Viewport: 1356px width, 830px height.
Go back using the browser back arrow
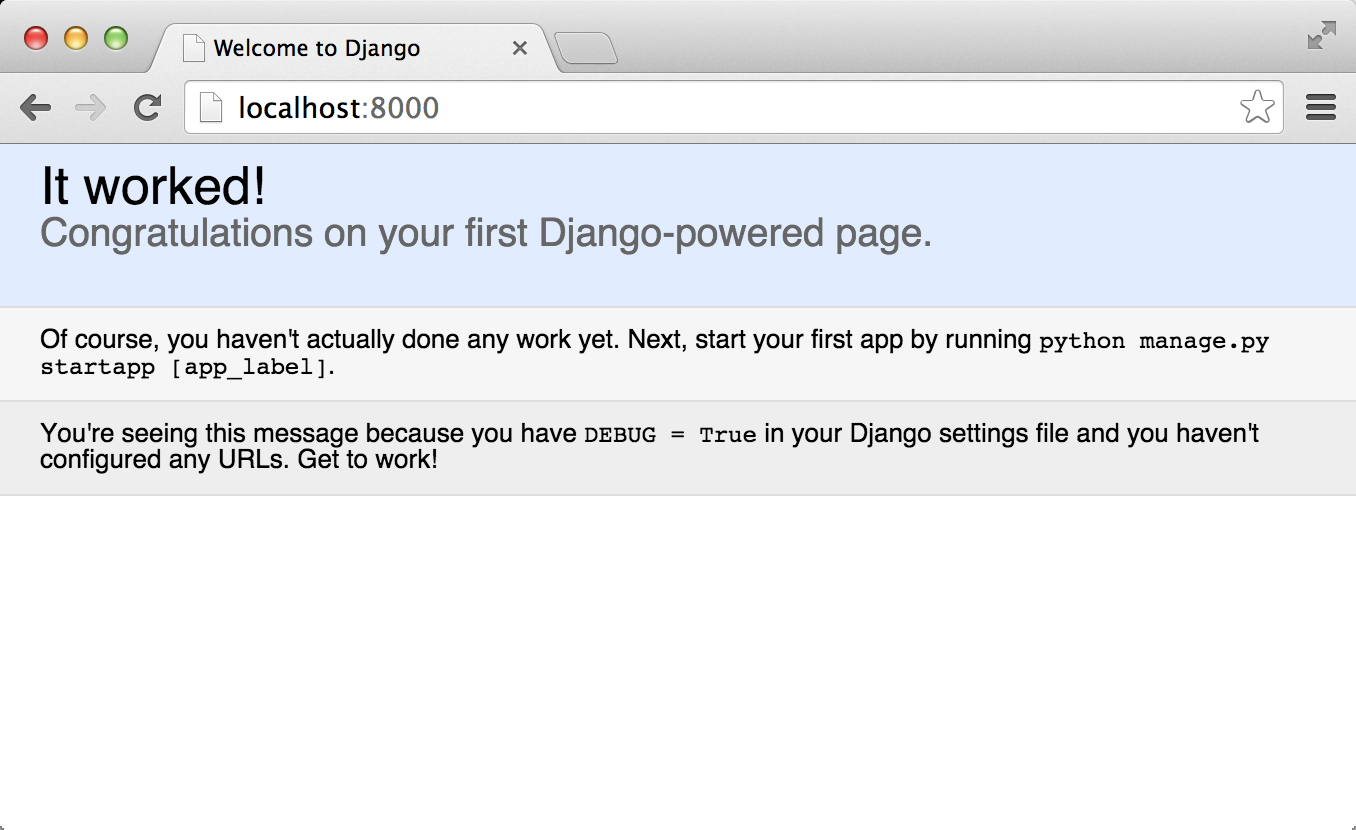tap(35, 108)
